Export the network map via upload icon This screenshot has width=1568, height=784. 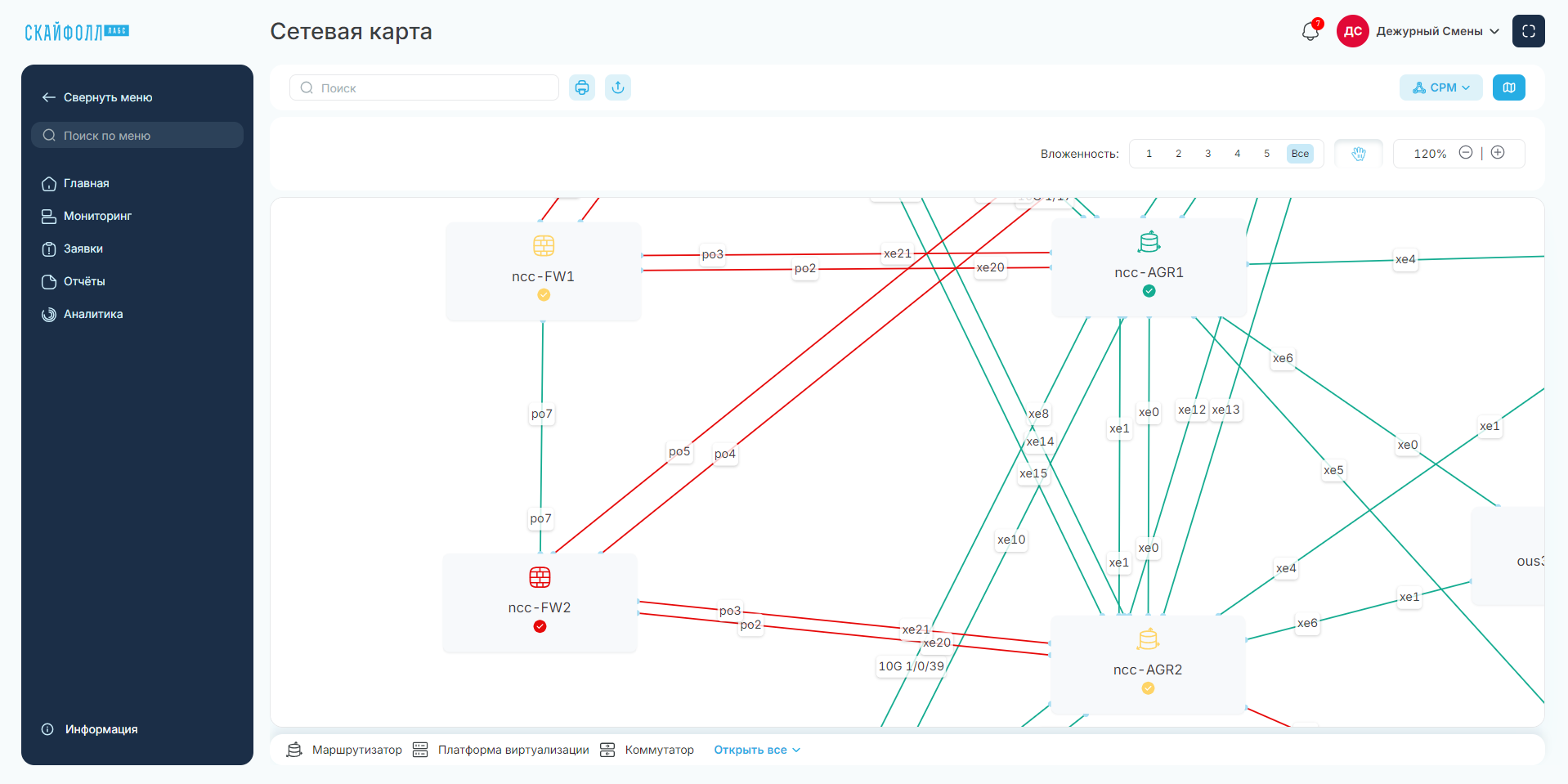[x=618, y=87]
